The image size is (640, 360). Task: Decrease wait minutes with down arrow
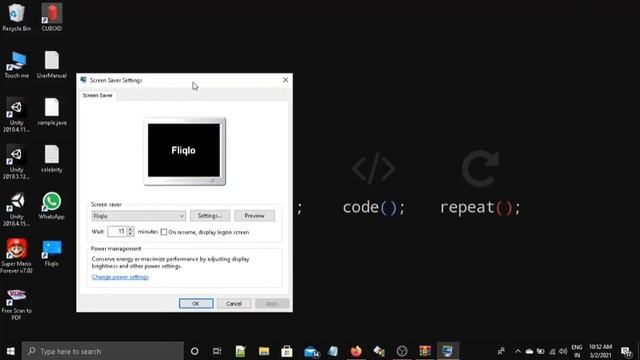tap(130, 234)
